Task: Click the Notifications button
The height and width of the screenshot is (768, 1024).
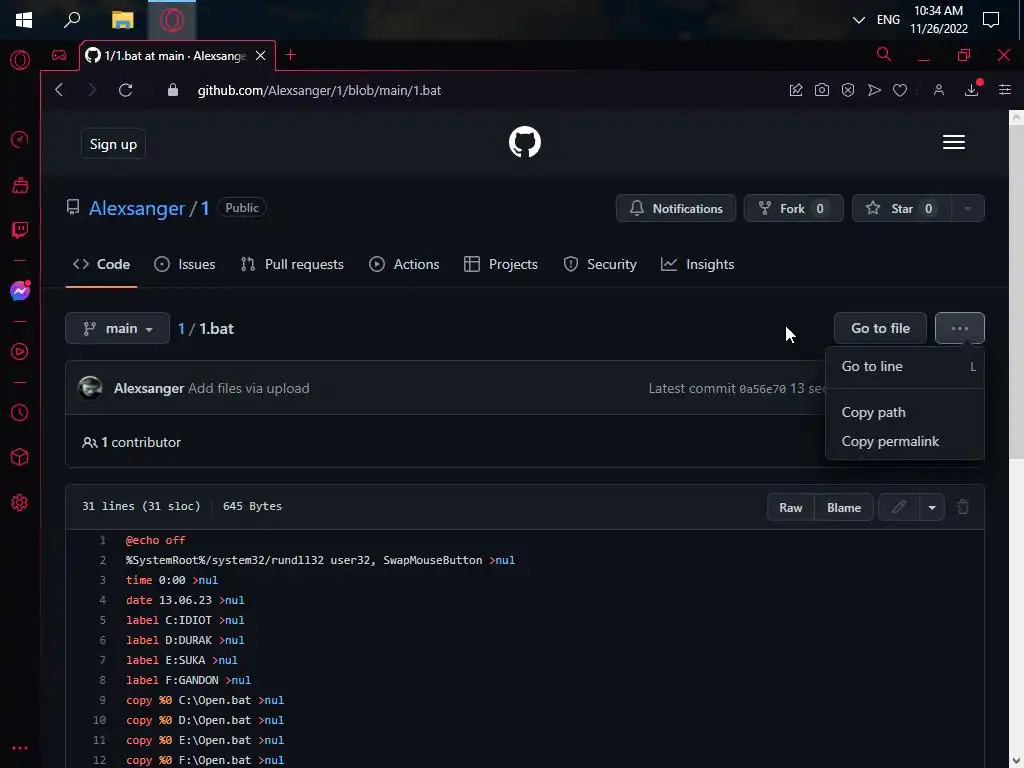Action: coord(676,208)
